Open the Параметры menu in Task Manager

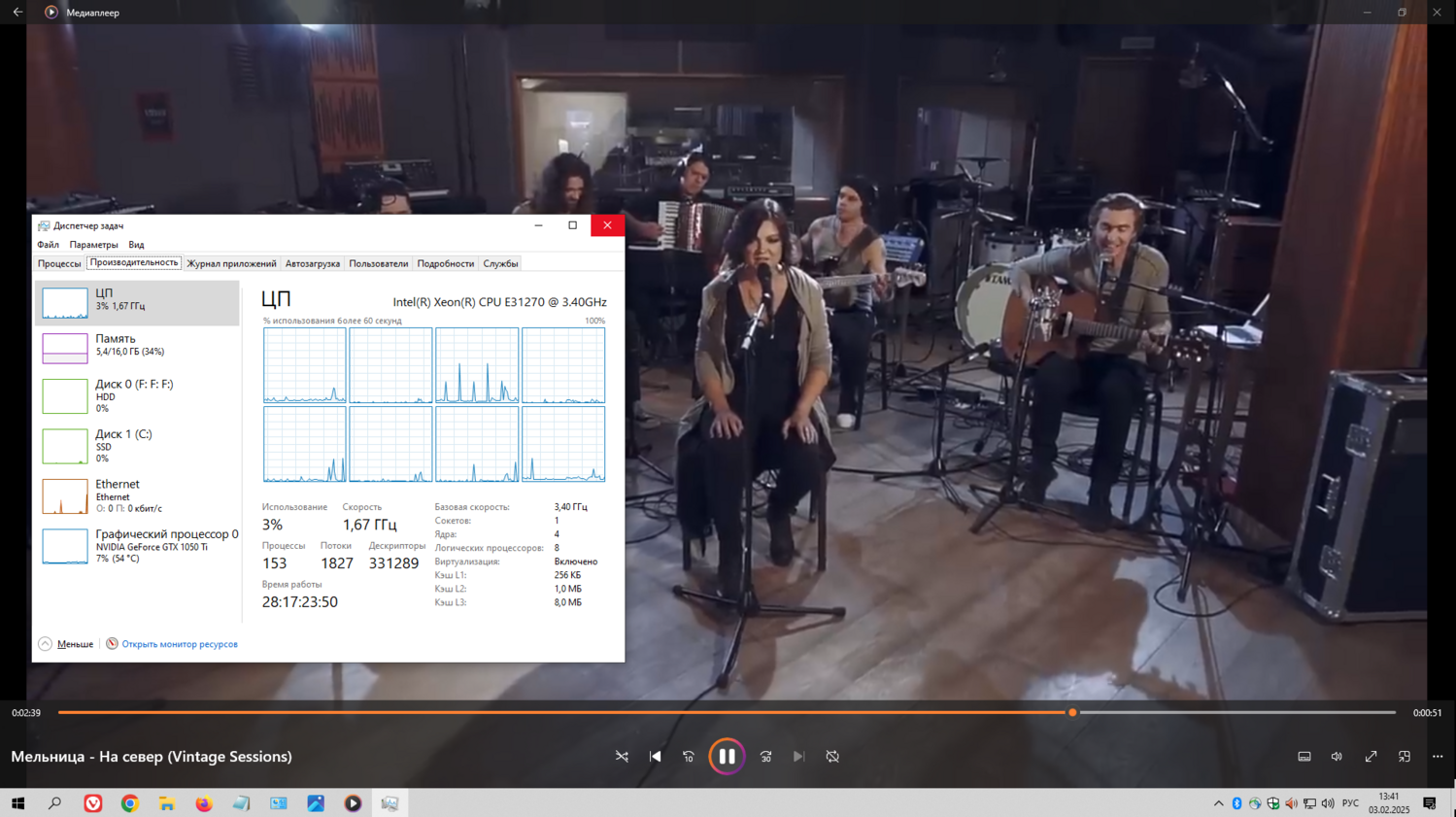click(x=93, y=245)
